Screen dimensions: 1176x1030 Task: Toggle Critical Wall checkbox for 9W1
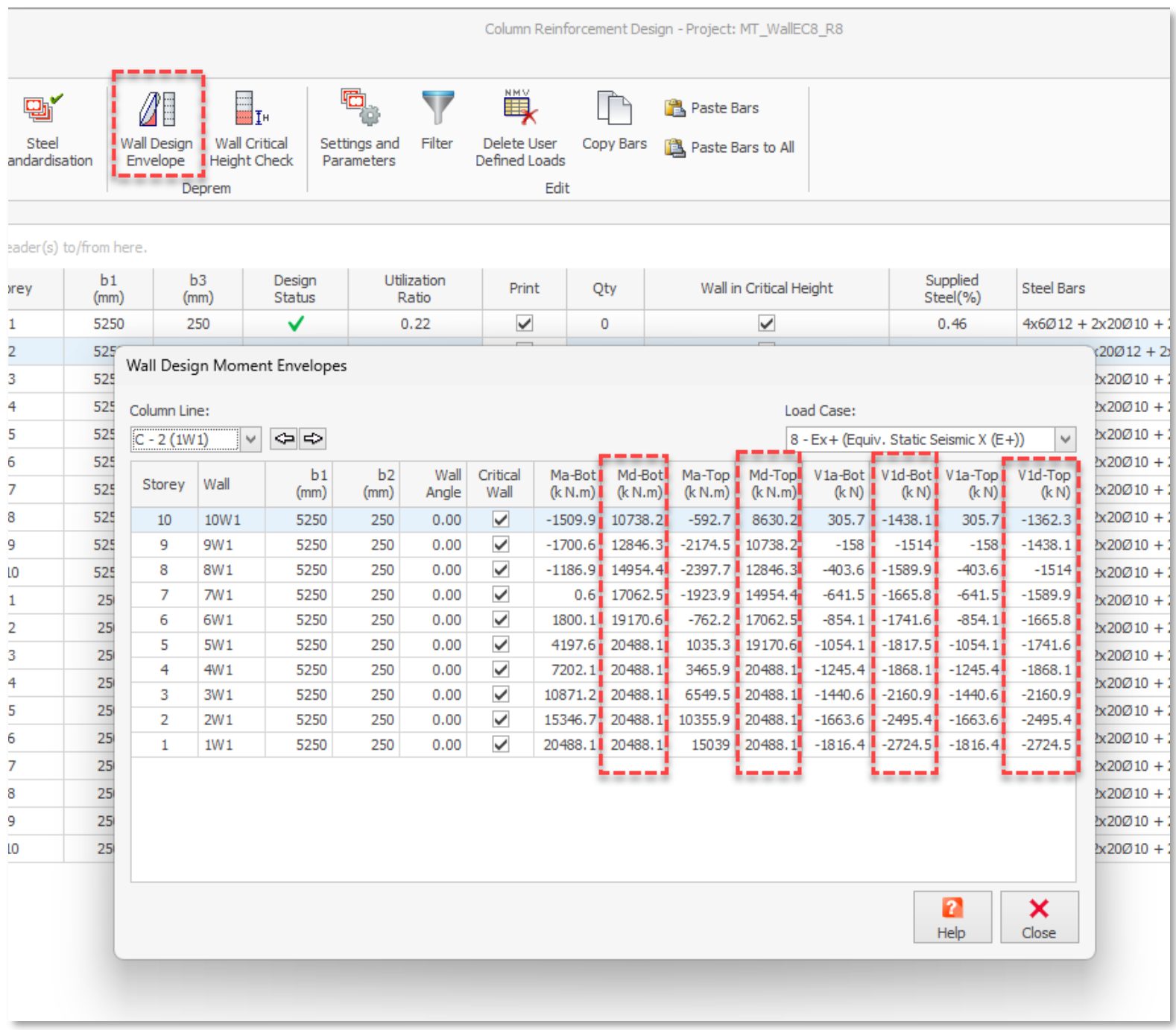tap(501, 545)
